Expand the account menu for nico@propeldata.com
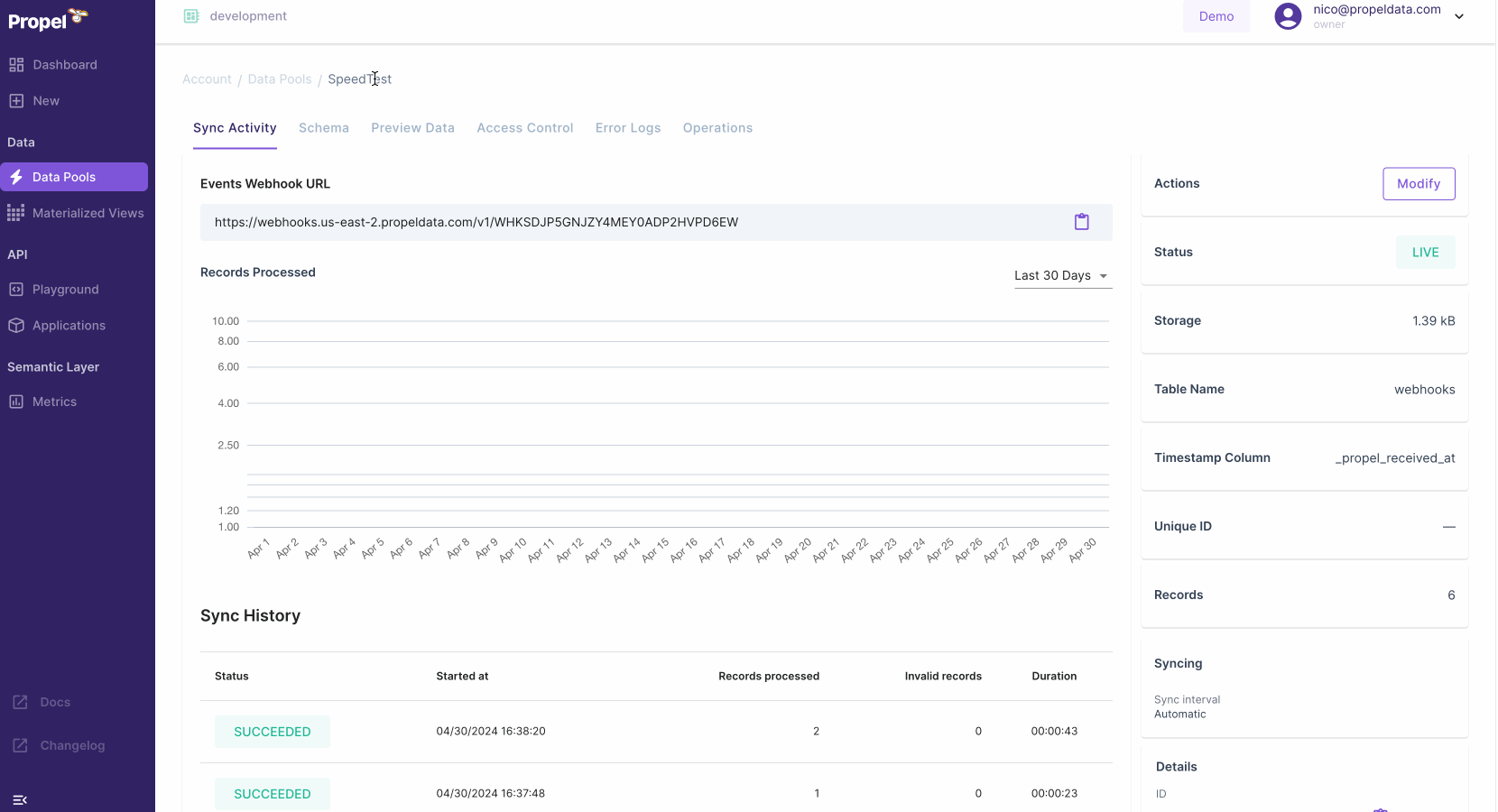The image size is (1498, 812). coord(1458,16)
